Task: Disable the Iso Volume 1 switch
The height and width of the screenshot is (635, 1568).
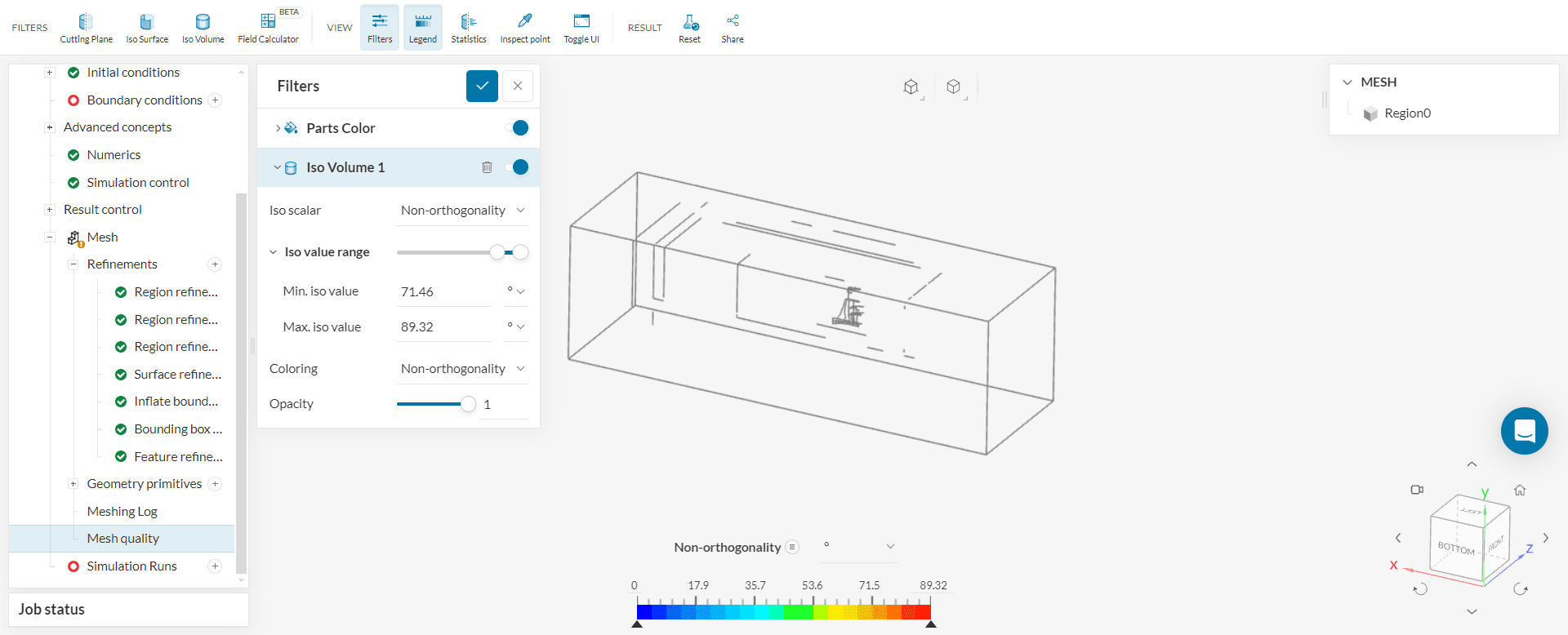Action: [x=517, y=167]
